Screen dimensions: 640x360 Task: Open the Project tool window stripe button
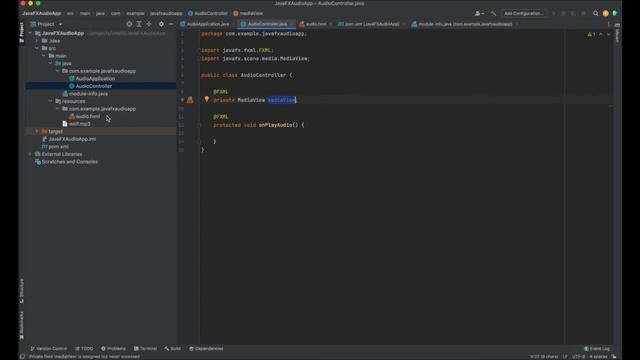[22, 32]
